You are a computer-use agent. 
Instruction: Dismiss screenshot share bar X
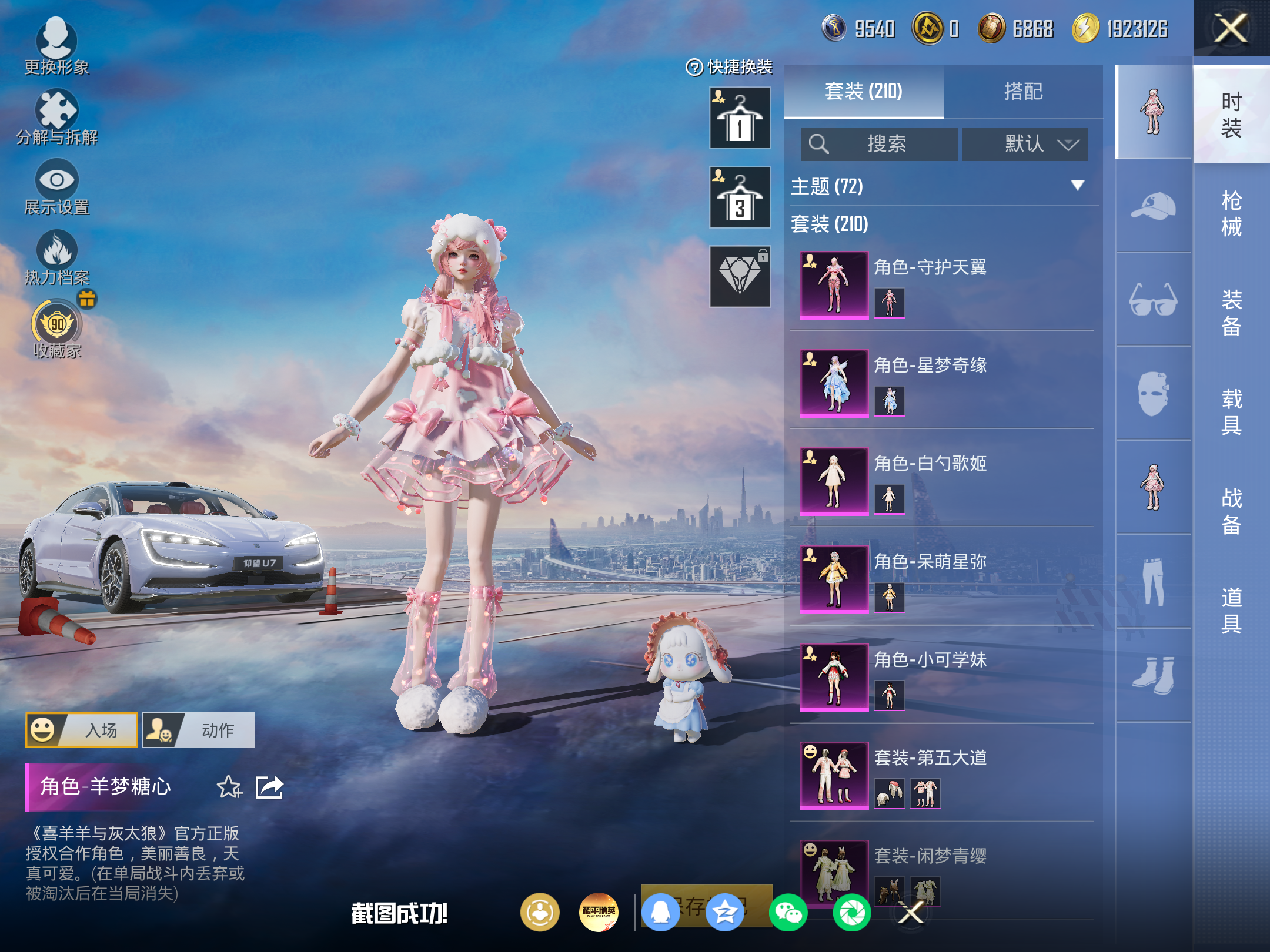click(x=912, y=913)
